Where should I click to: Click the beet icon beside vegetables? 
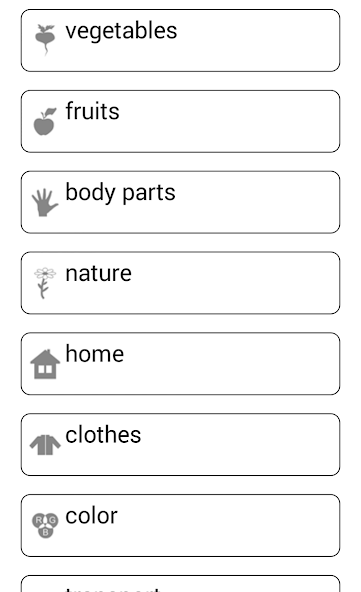45,40
